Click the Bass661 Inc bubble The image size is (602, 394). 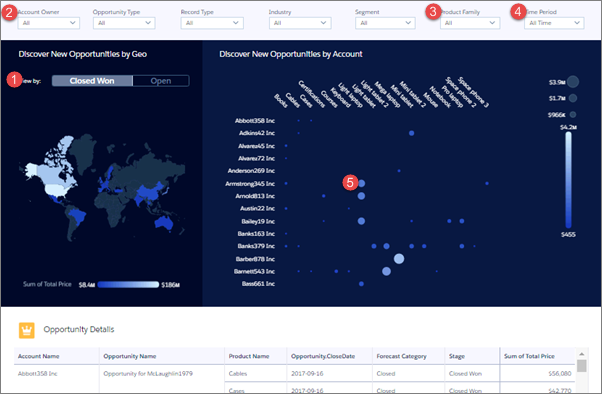[361, 284]
